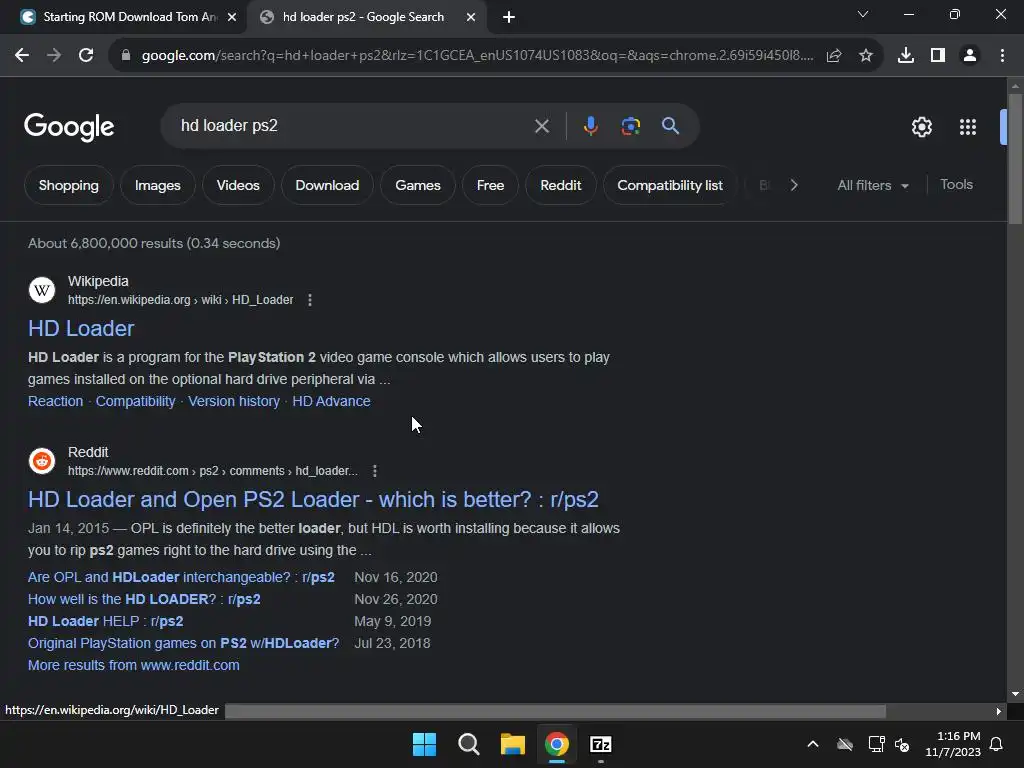Open search Tools

point(956,185)
